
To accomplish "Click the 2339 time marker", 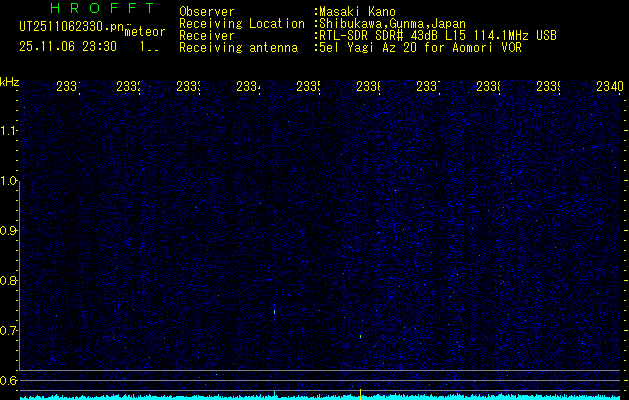I will tap(548, 86).
